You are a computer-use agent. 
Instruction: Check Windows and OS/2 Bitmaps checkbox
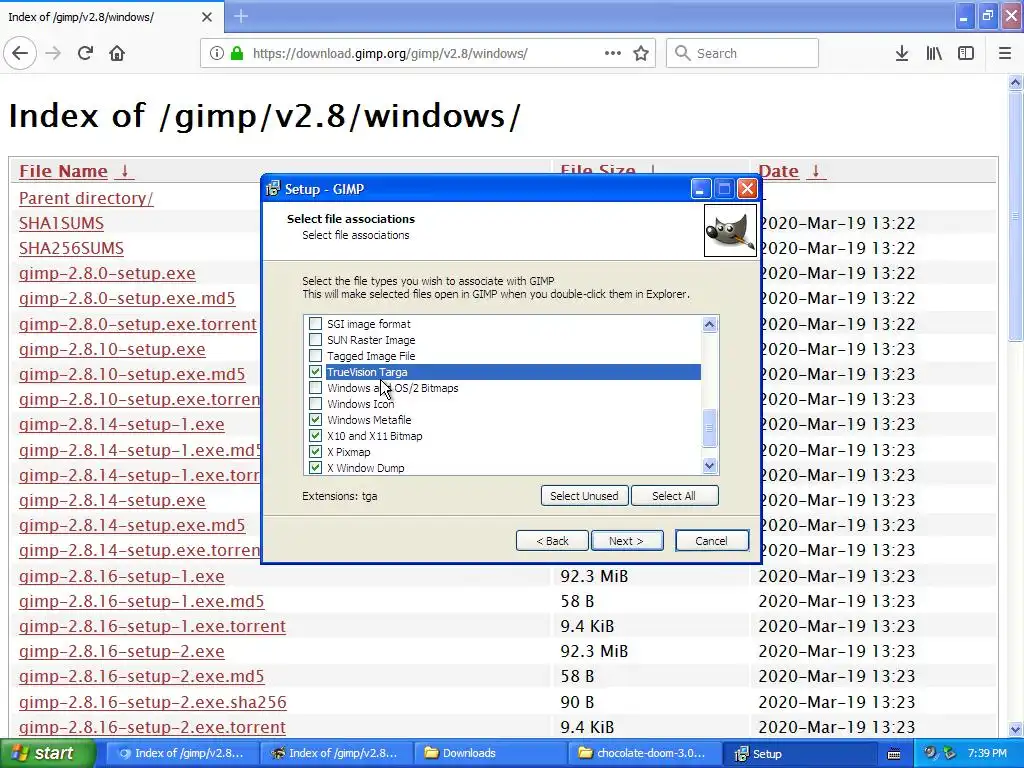coord(315,388)
